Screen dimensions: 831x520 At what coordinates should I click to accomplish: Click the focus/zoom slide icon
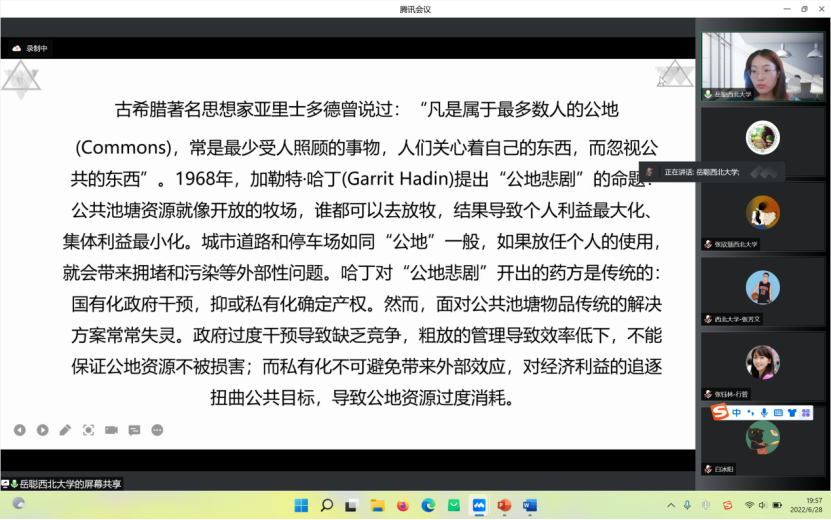(88, 430)
